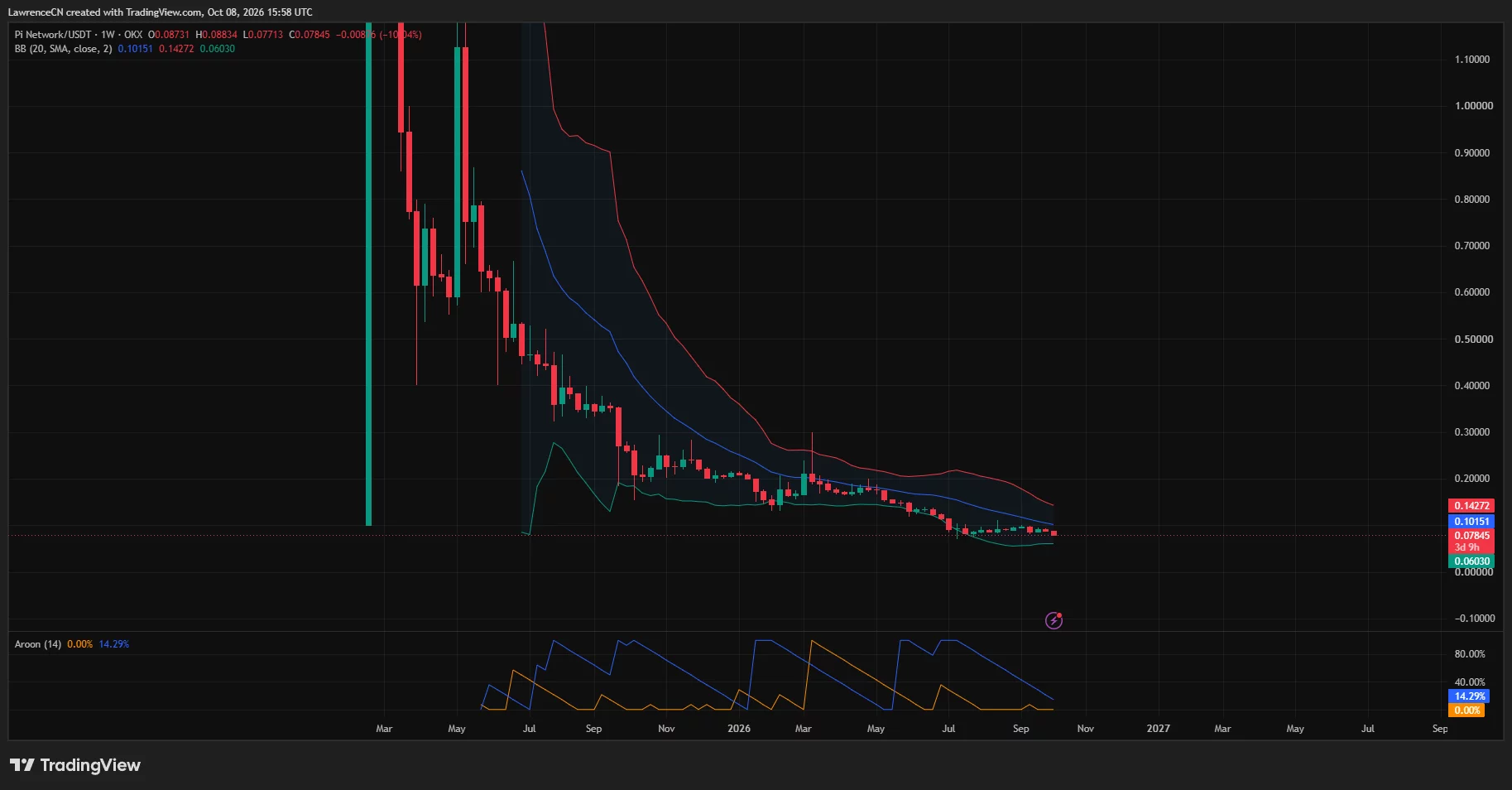1512x790 pixels.
Task: Click blue 14.29% tag on Aroon axis
Action: click(1469, 696)
